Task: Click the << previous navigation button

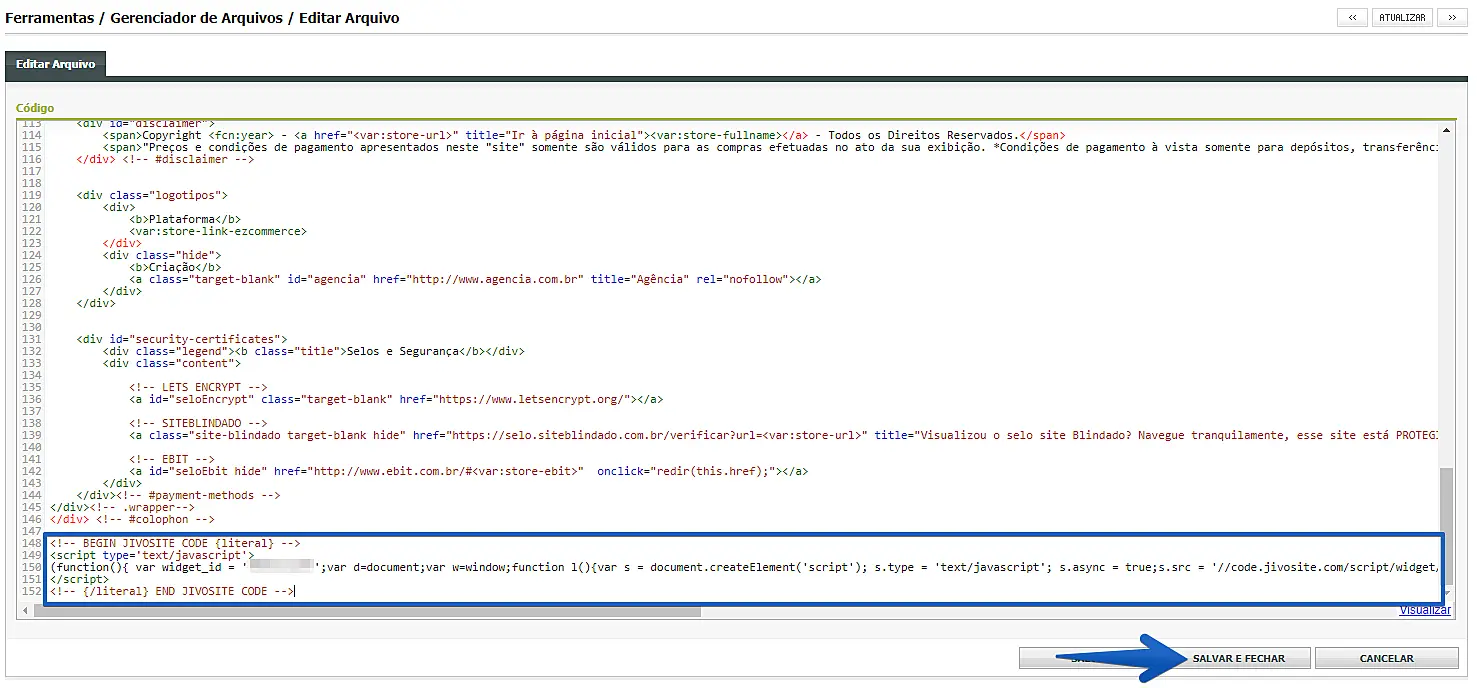Action: 1352,18
